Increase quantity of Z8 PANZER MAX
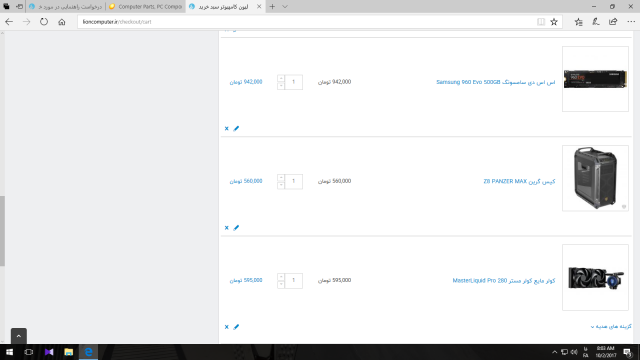Viewport: 640px width, 360px height. tap(281, 178)
